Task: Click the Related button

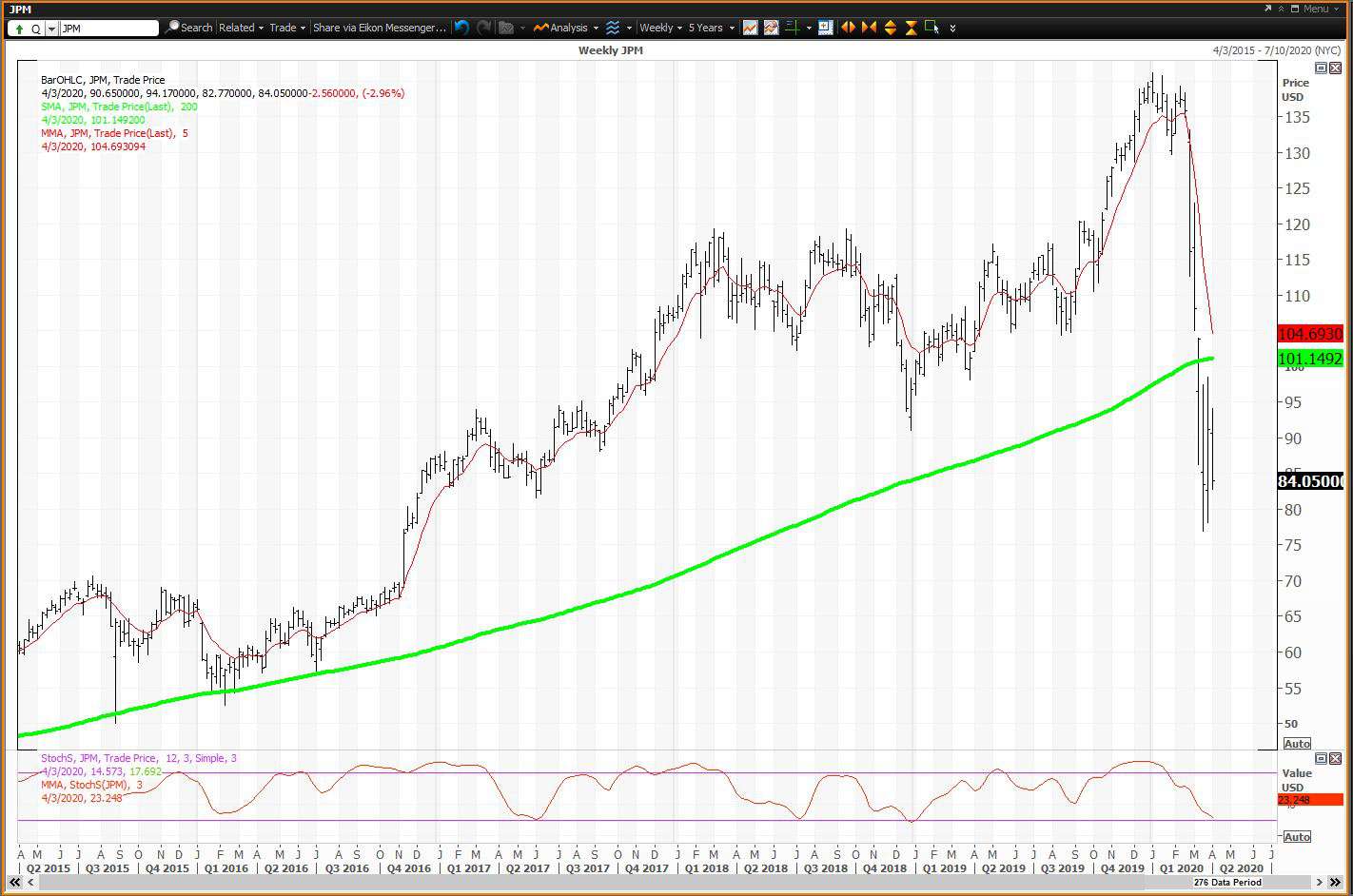Action: (238, 28)
